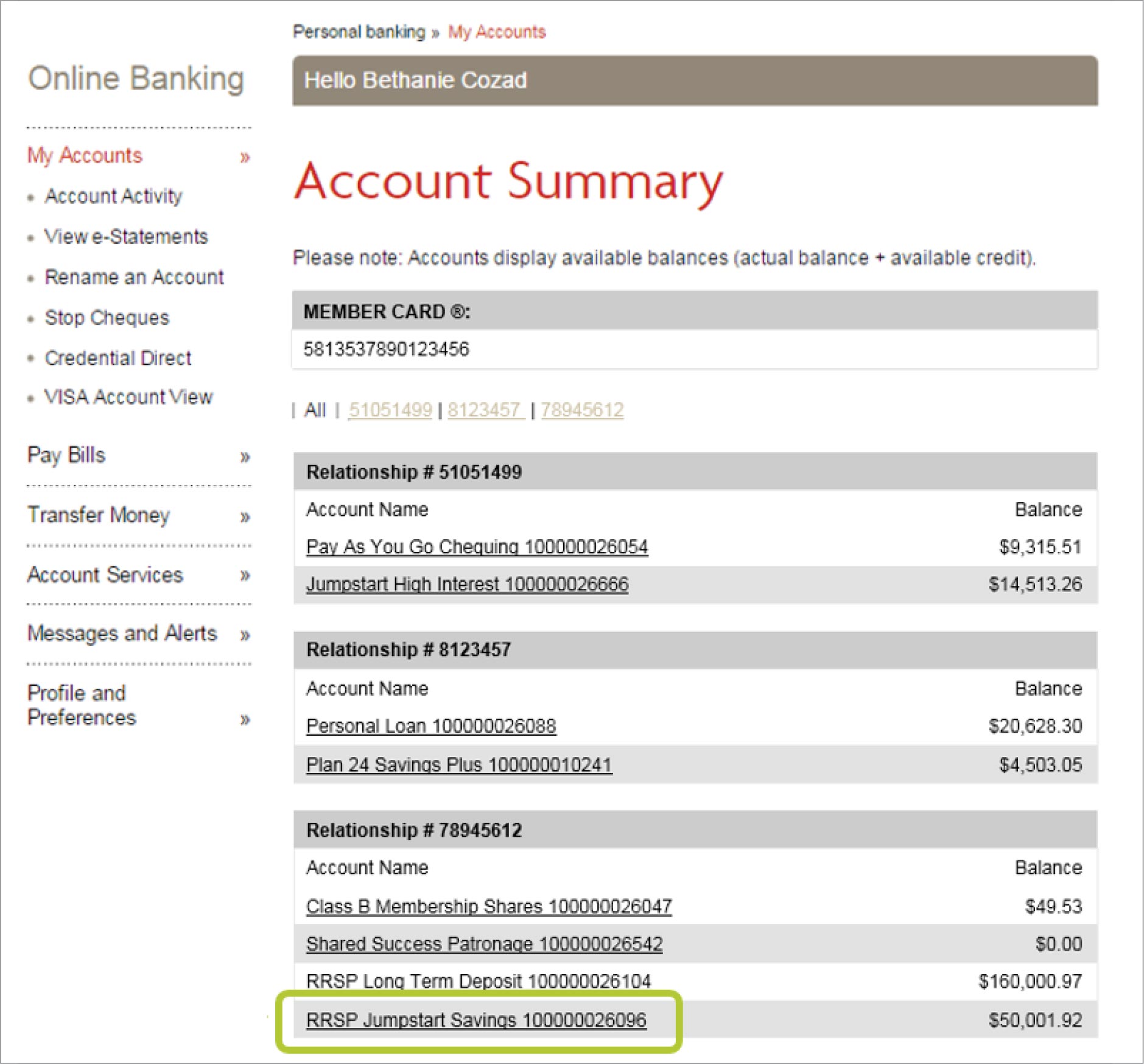Open the Account Services sidebar menu
Image resolution: width=1144 pixels, height=1064 pixels.
point(105,575)
